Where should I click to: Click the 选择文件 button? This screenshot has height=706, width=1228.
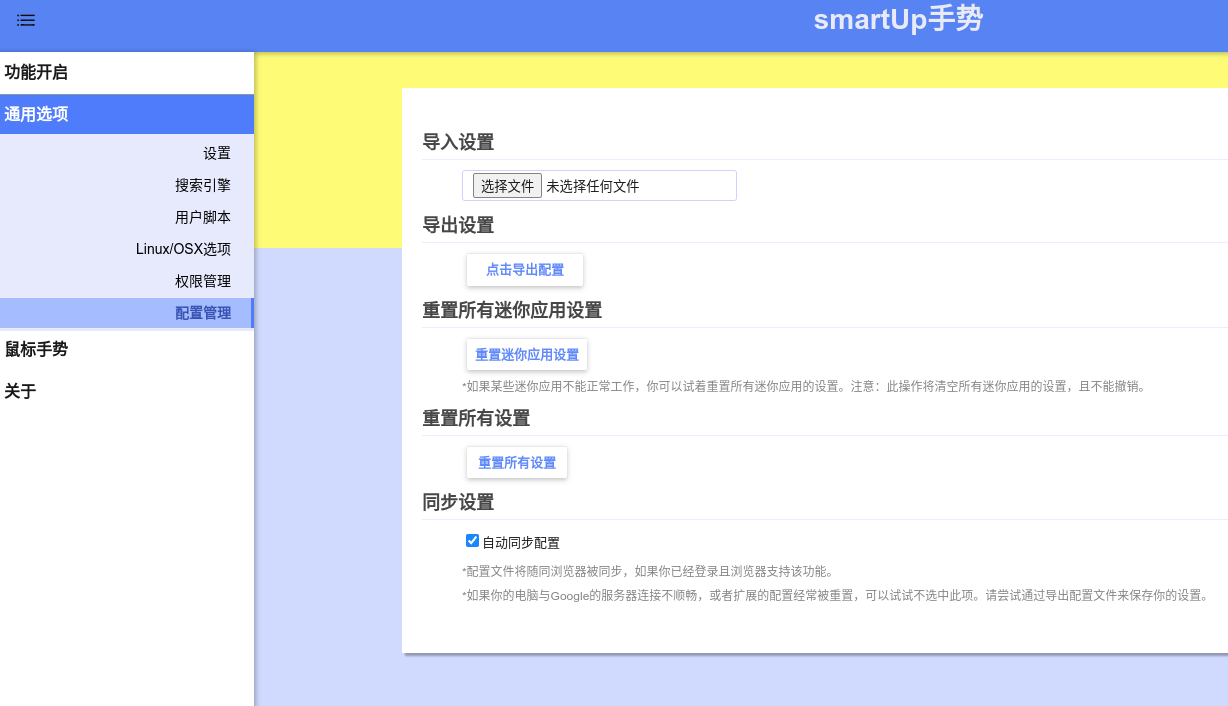coord(507,186)
